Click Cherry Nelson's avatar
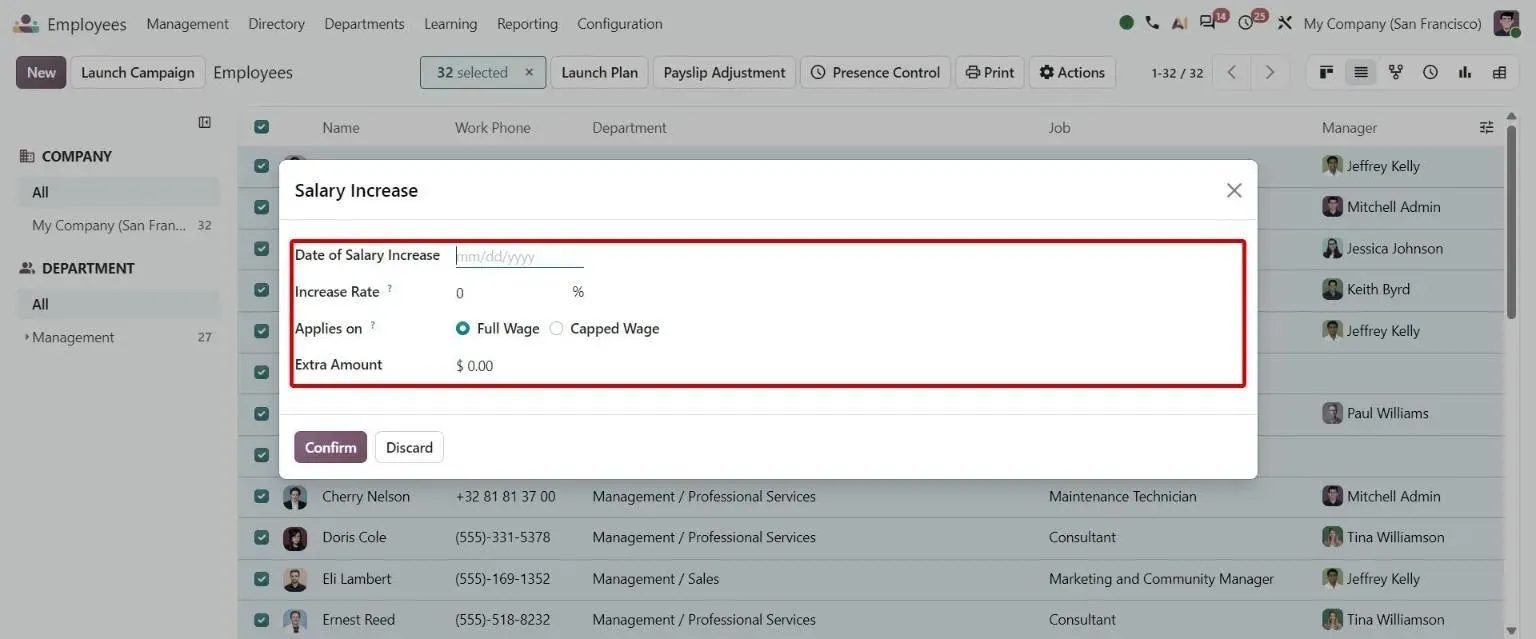Screen dimensions: 1536x639 [295, 497]
